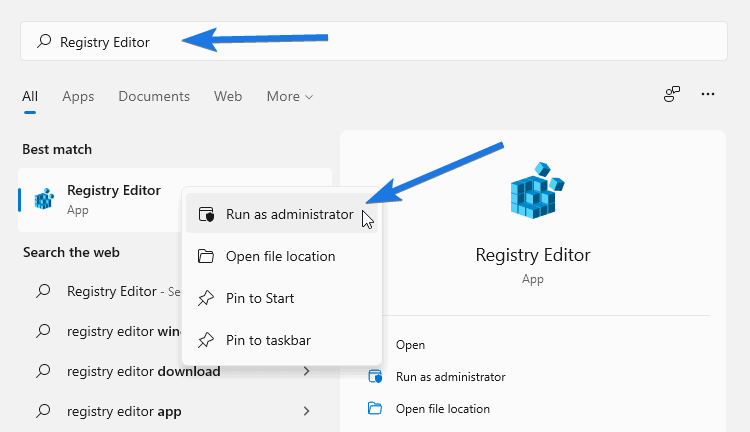Click Open file location in preview pane
The height and width of the screenshot is (432, 750).
click(x=443, y=409)
